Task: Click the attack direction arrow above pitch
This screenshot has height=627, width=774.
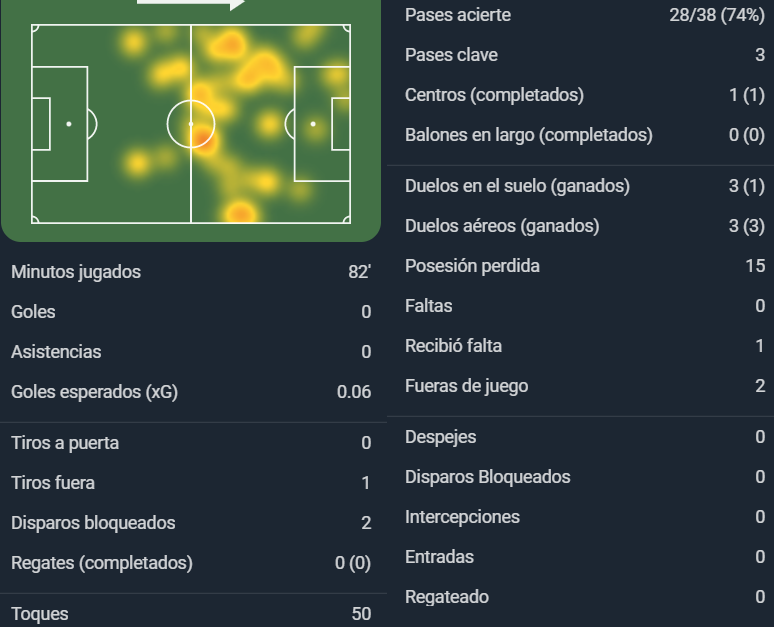Action: coord(191,3)
